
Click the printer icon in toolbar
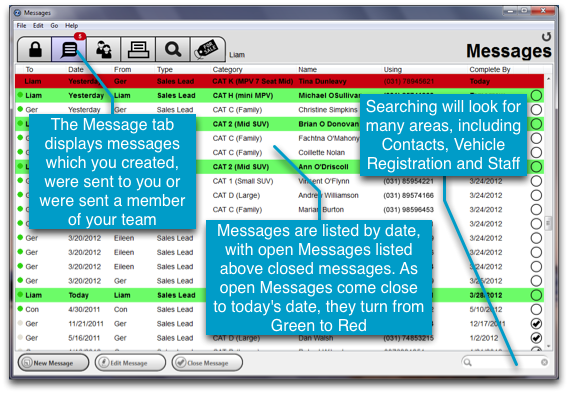(138, 49)
